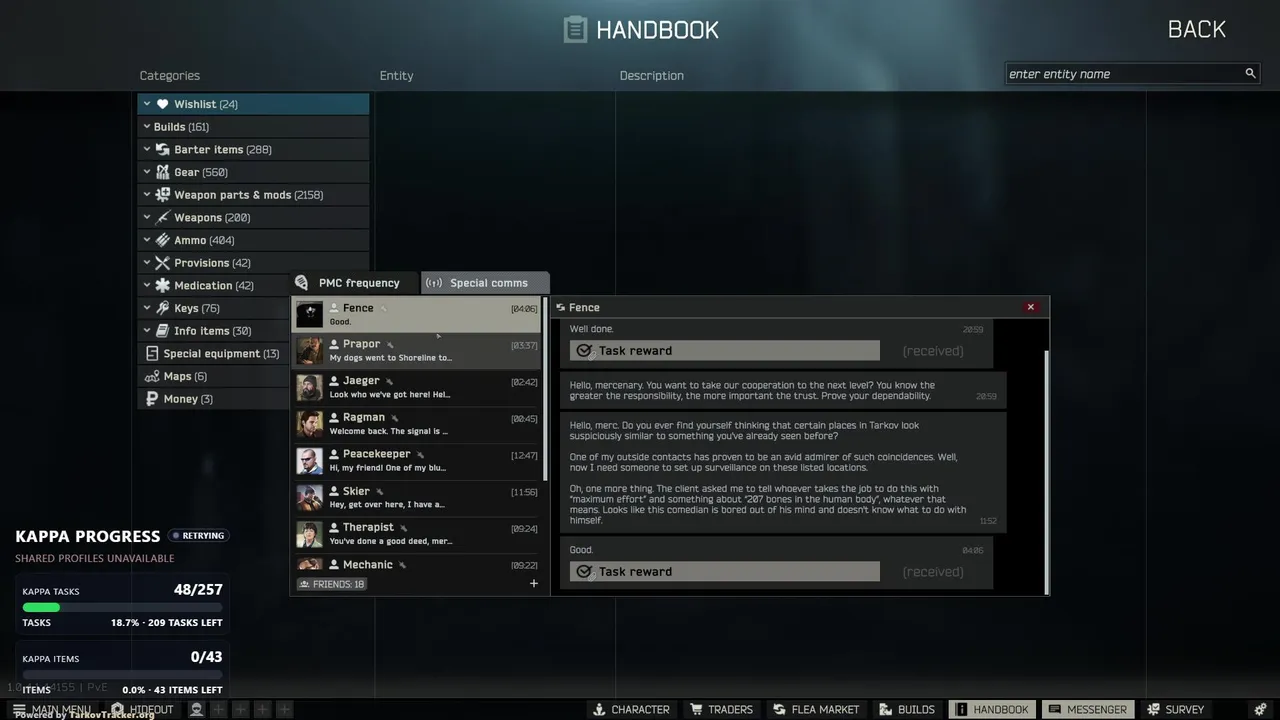
Task: Open the Skier 'Hey, get over here' message
Action: [387, 505]
